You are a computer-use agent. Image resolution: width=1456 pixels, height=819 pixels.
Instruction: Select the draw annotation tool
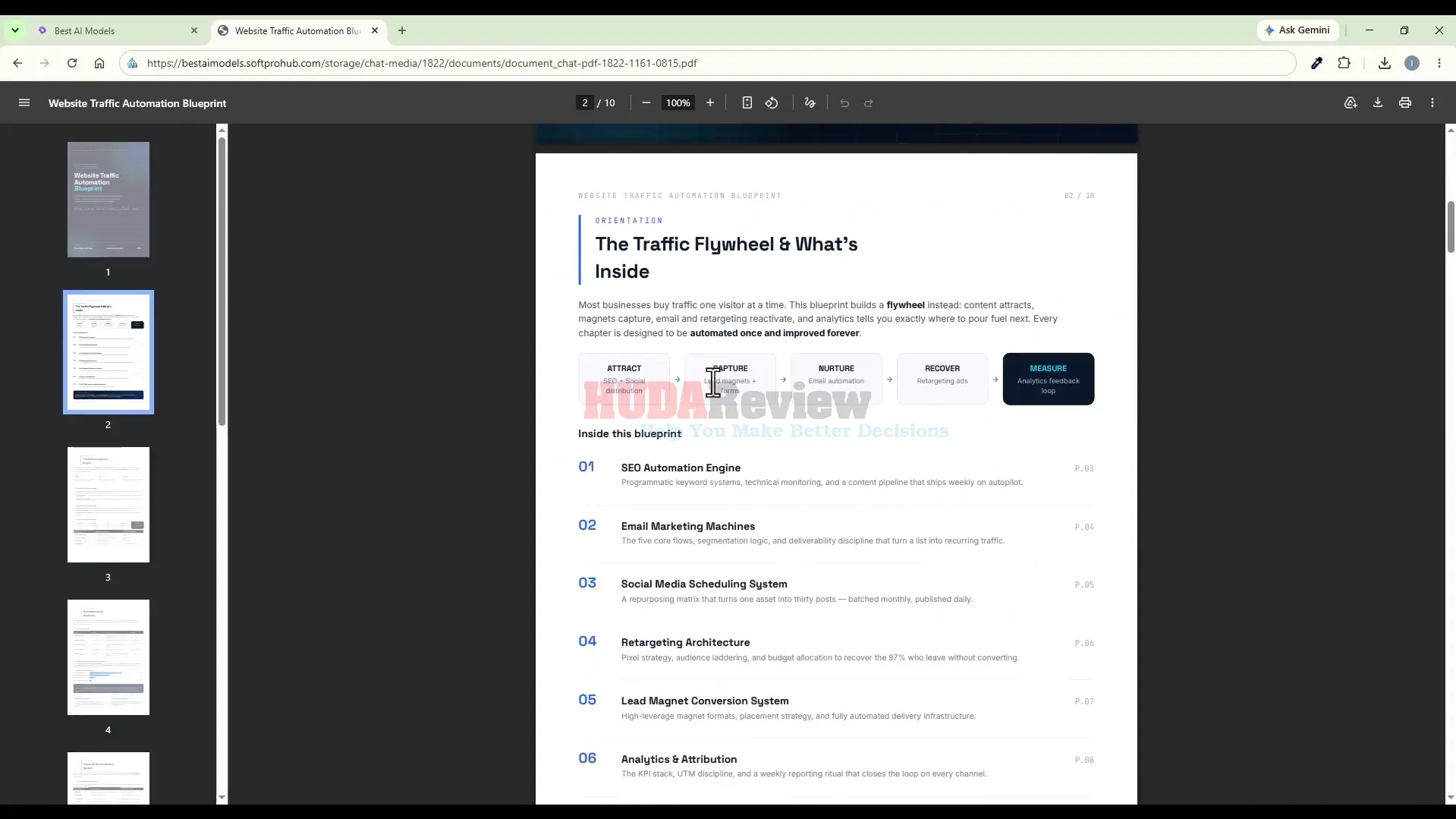[810, 102]
